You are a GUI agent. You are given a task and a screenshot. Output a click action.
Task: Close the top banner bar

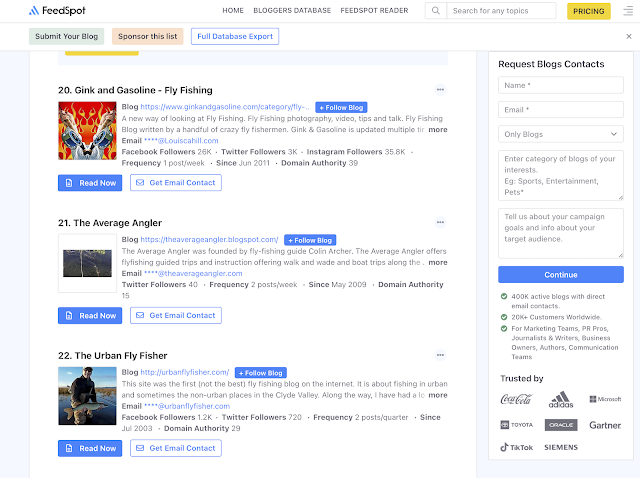click(x=629, y=36)
